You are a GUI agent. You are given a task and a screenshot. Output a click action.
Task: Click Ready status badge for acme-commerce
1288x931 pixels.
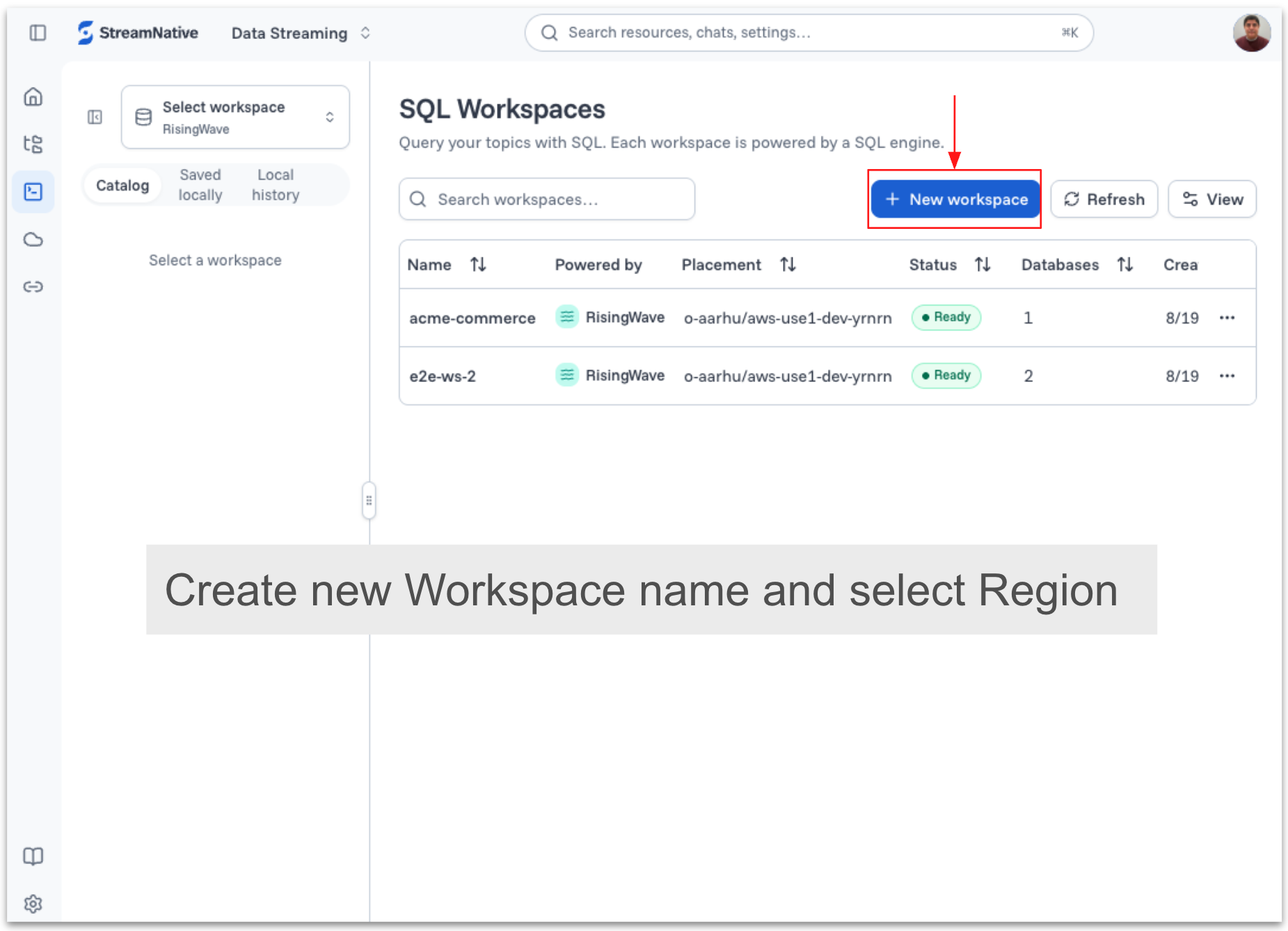(x=946, y=317)
